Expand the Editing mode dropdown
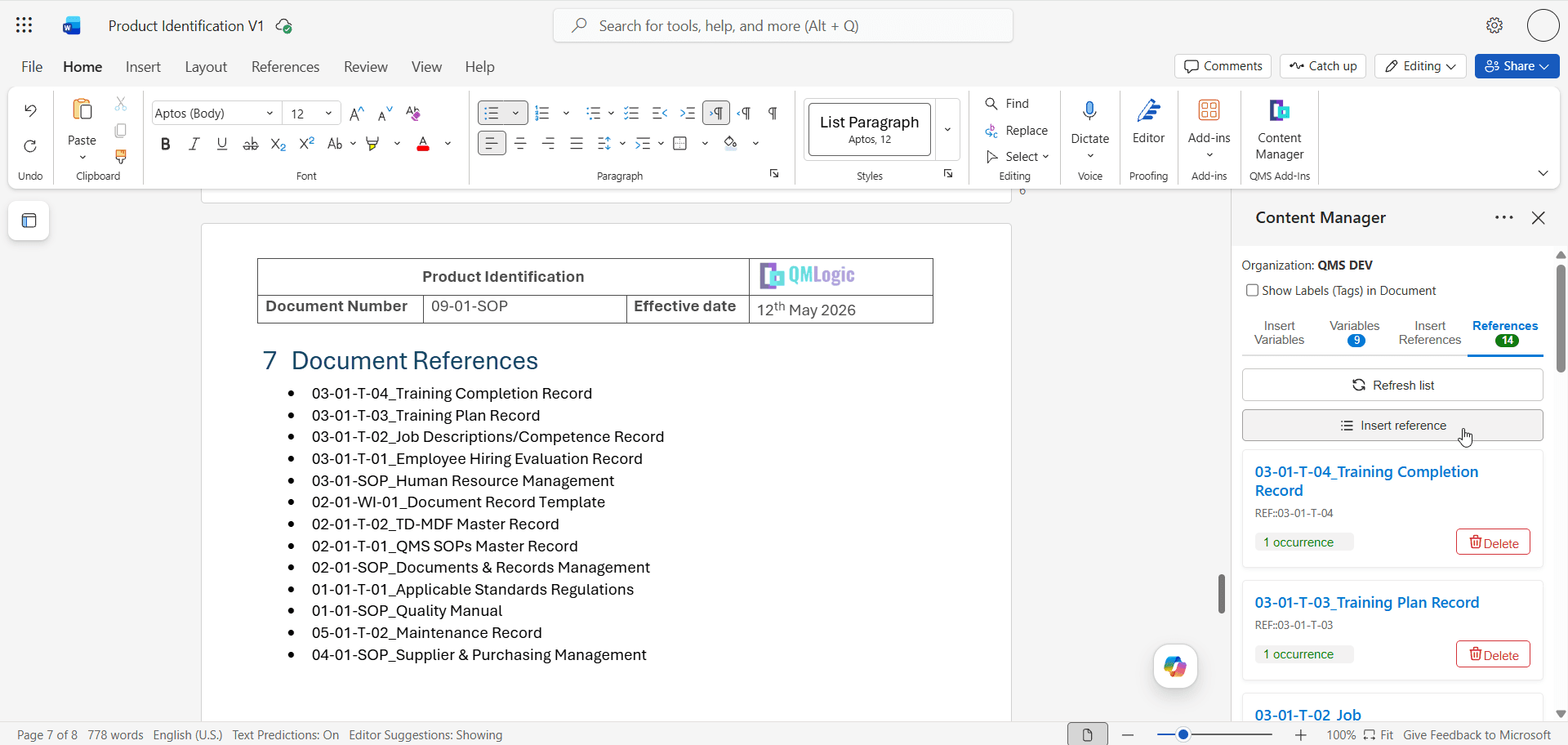The height and width of the screenshot is (745, 1568). [1420, 66]
